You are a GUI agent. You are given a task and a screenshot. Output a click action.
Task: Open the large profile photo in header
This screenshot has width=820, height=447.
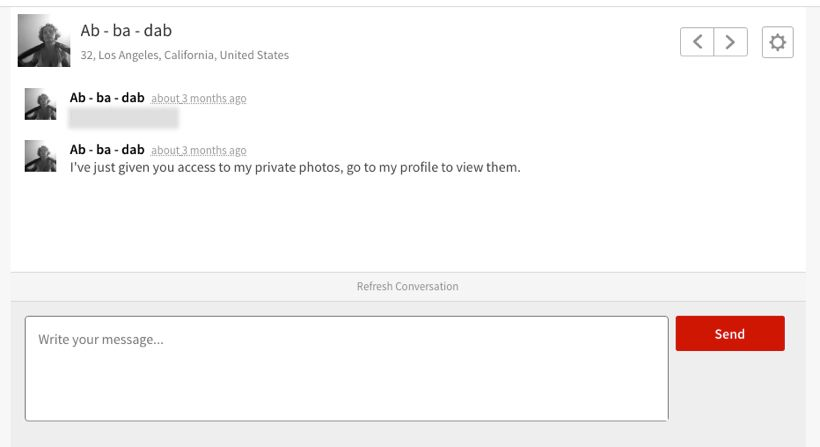coord(44,41)
